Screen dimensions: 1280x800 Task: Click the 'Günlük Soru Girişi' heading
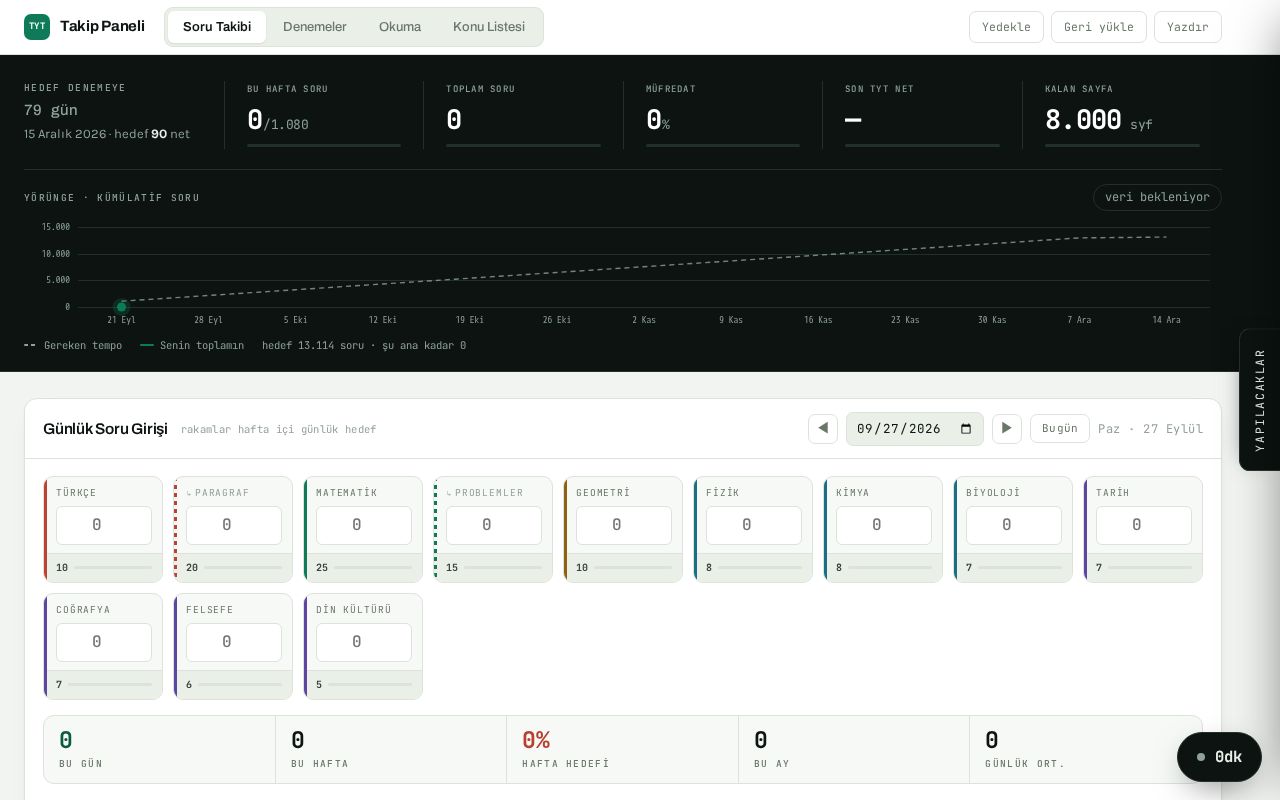pos(105,429)
